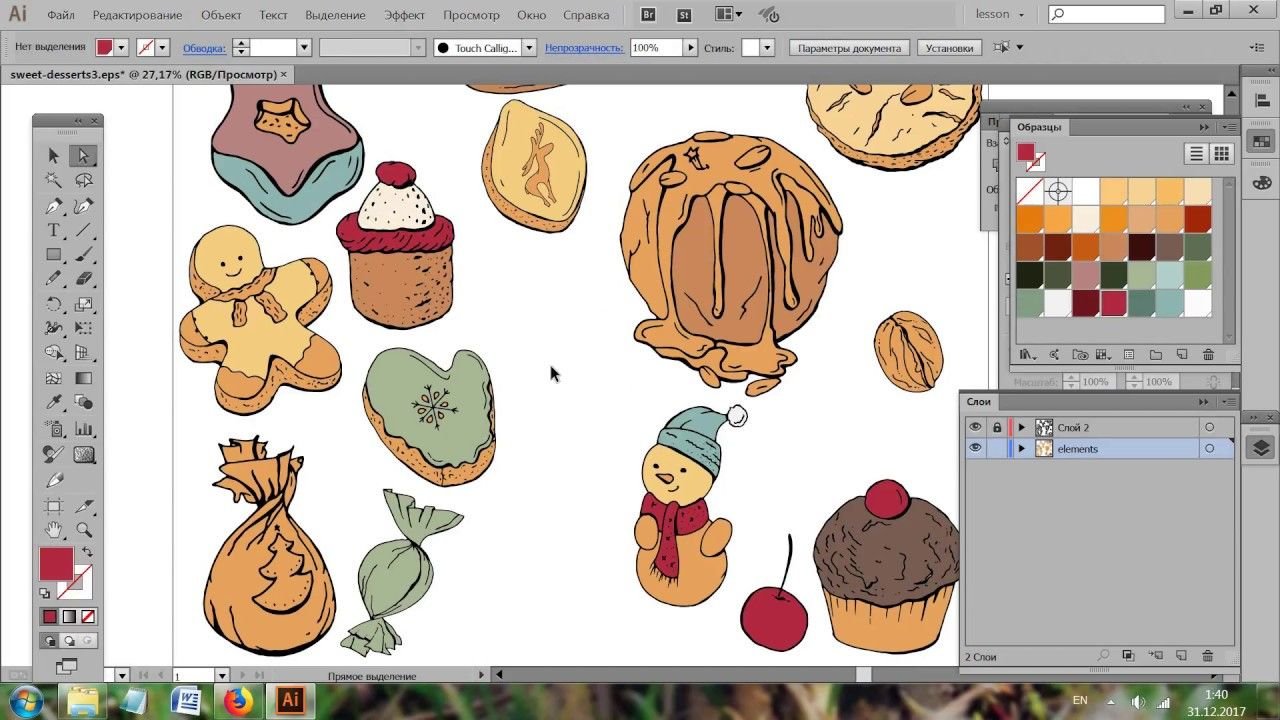Unlock the Слой 2 layer
This screenshot has width=1280, height=720.
click(996, 427)
